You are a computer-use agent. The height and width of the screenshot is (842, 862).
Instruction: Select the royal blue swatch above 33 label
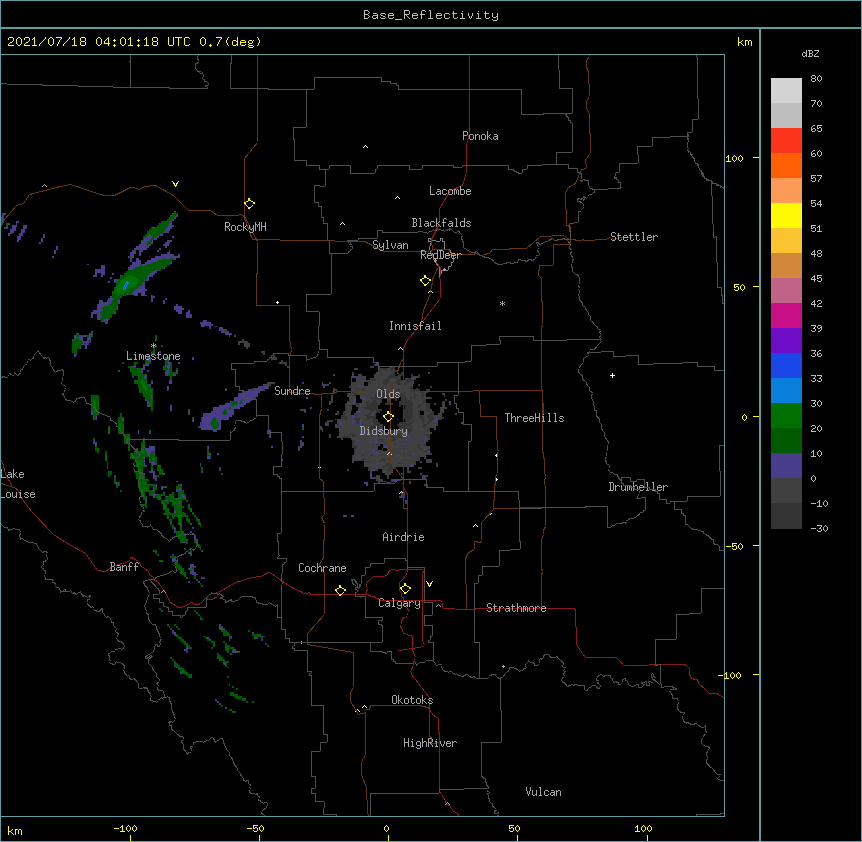786,365
